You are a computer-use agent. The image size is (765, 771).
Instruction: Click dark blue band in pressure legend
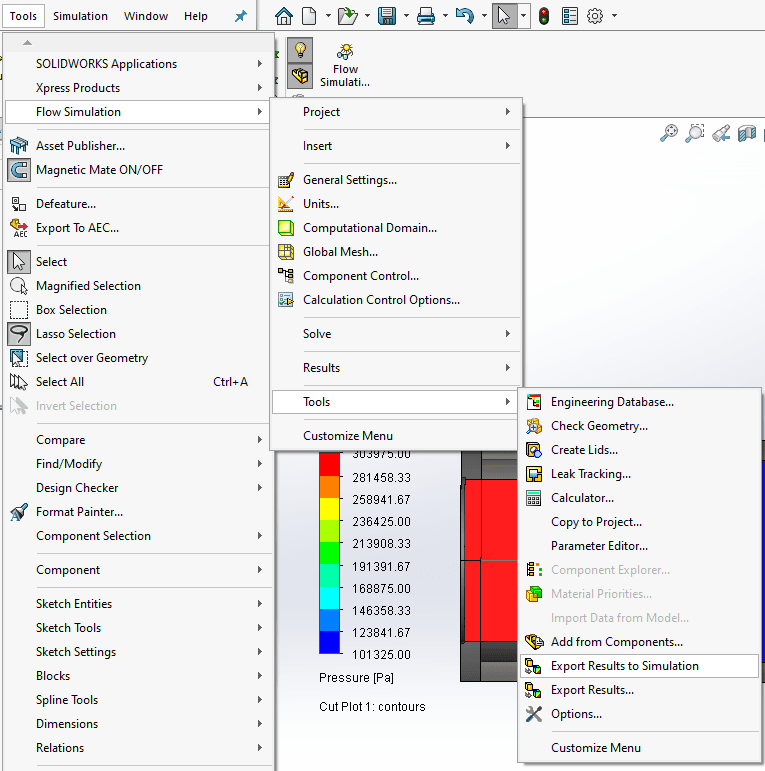(x=329, y=642)
